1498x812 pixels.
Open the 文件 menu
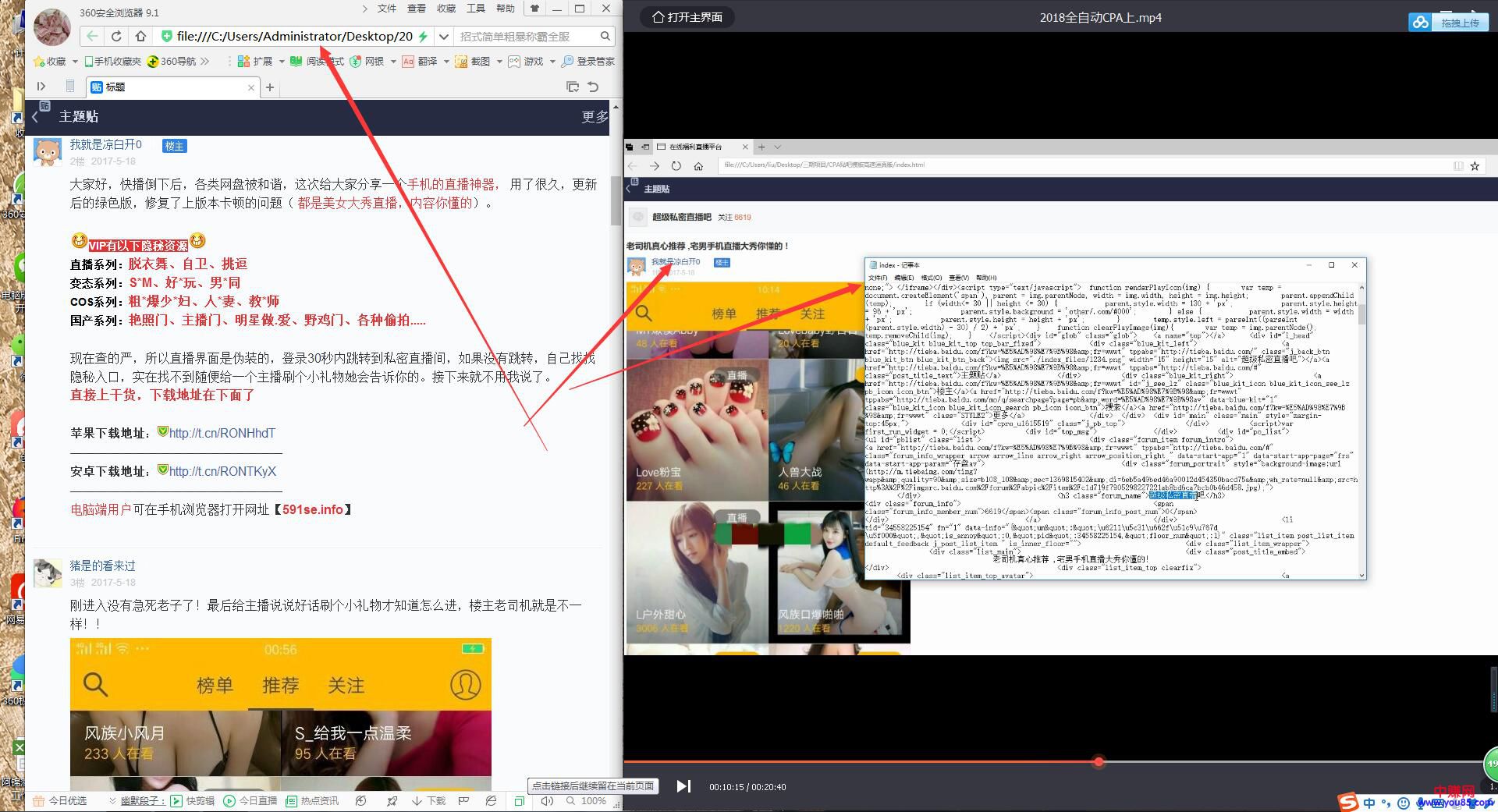coord(387,9)
